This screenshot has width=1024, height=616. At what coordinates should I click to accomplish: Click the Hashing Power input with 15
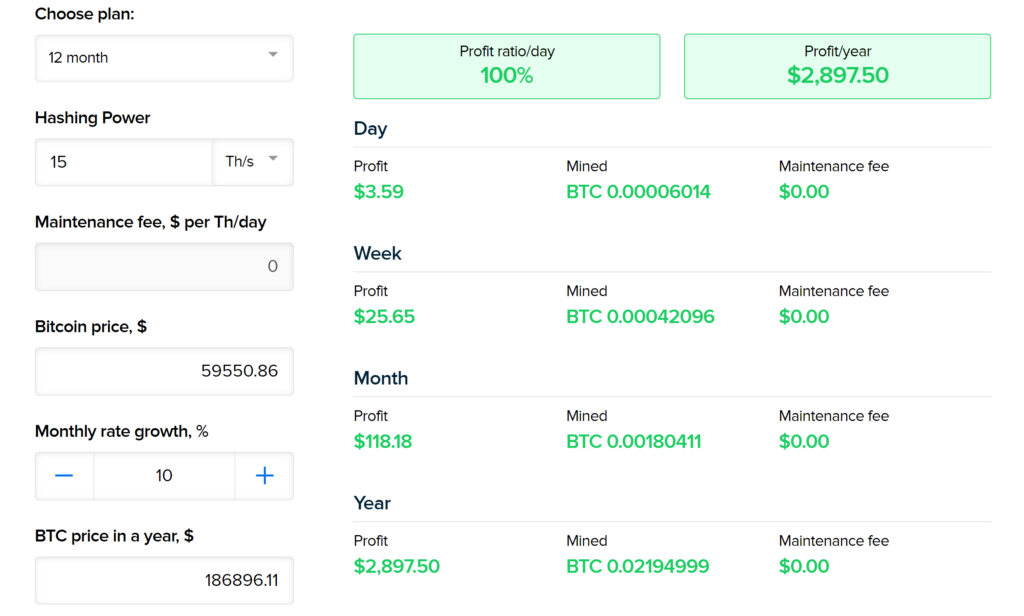click(124, 162)
